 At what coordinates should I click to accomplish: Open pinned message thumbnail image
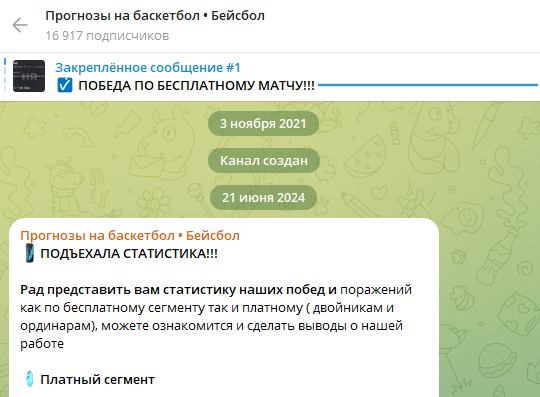point(29,76)
